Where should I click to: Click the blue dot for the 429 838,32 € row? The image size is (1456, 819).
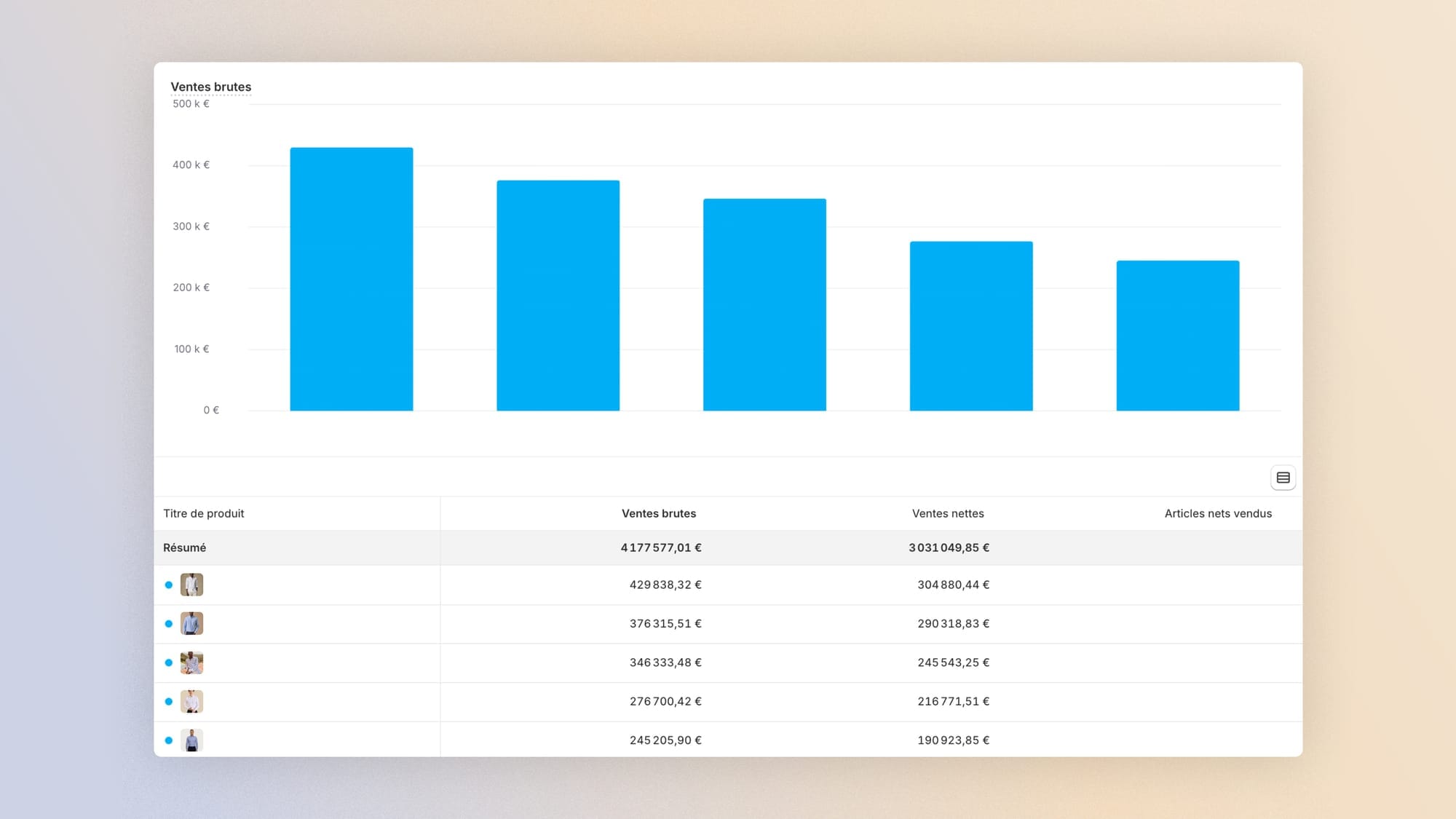pyautogui.click(x=169, y=585)
